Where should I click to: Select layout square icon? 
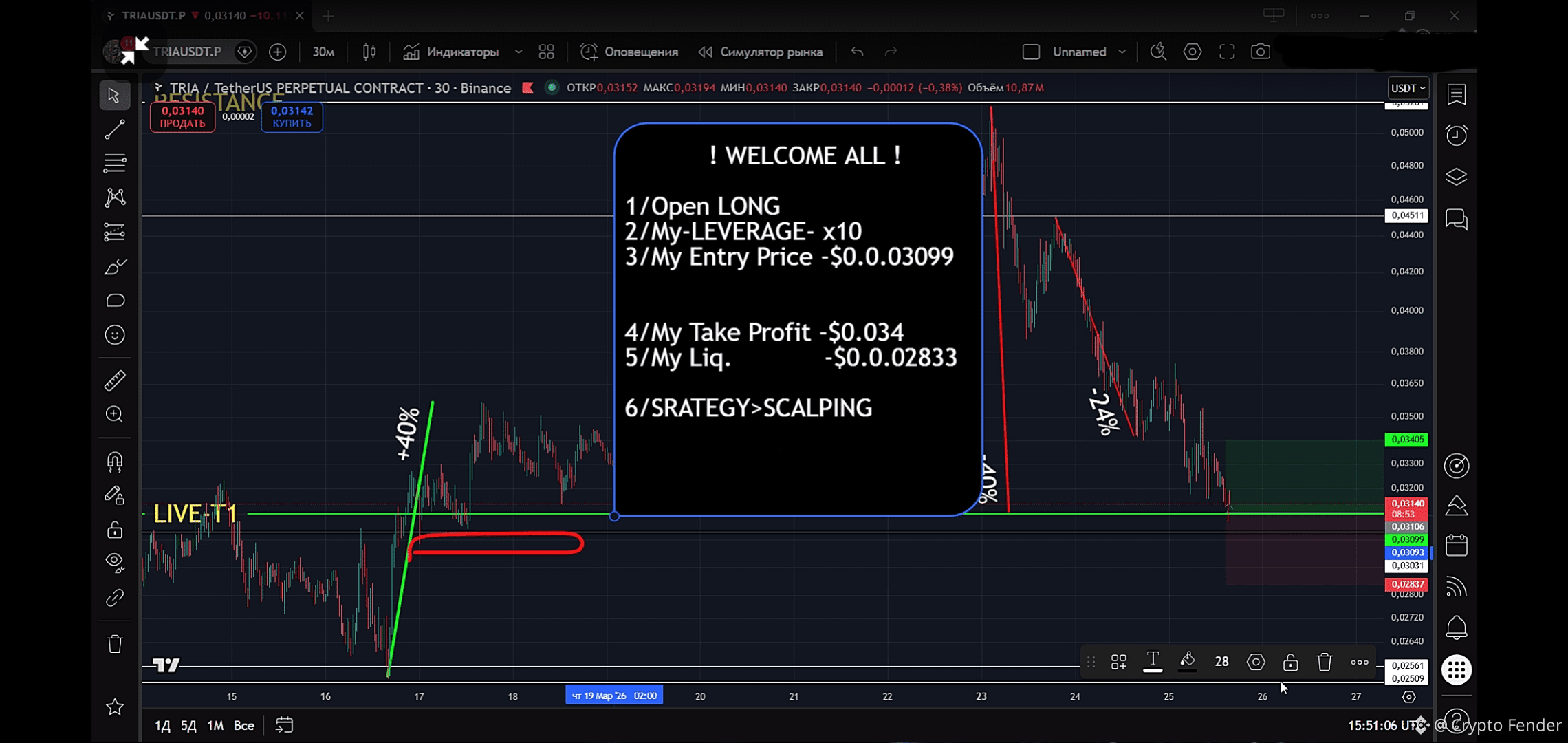[x=1031, y=52]
